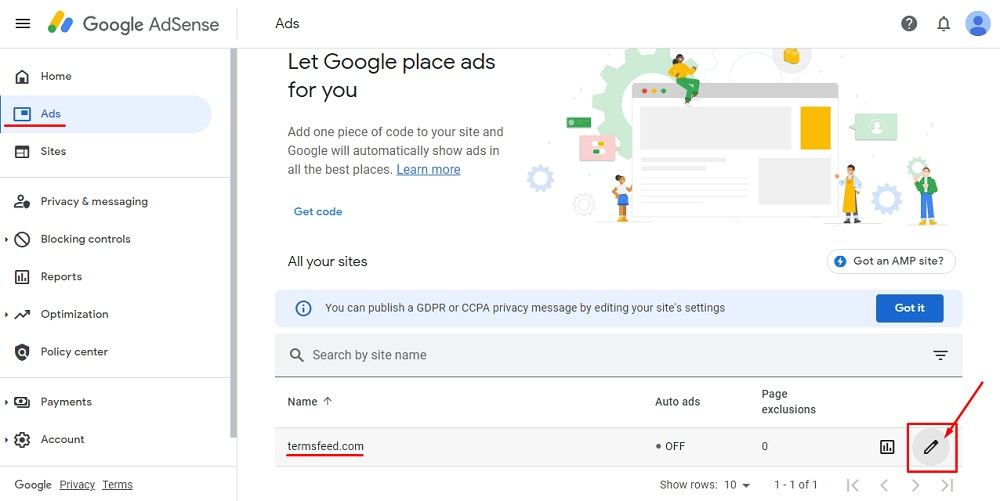Open the Show rows 10 dropdown

point(737,485)
